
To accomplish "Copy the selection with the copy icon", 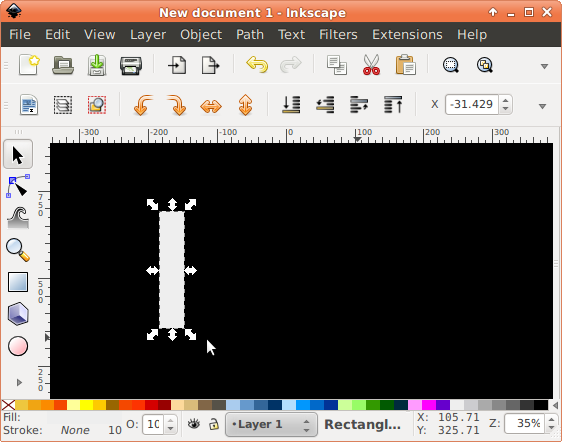I will click(337, 65).
